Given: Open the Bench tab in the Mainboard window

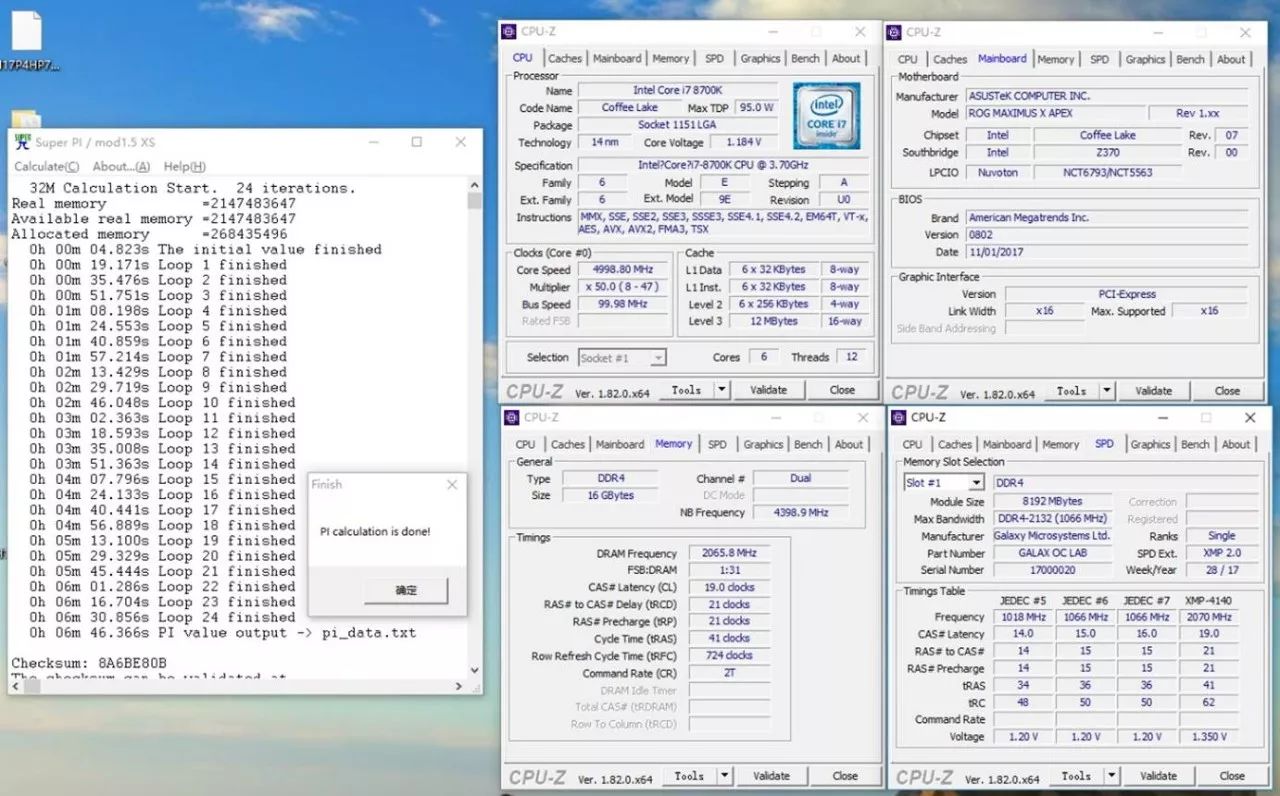Looking at the screenshot, I should coord(1190,59).
